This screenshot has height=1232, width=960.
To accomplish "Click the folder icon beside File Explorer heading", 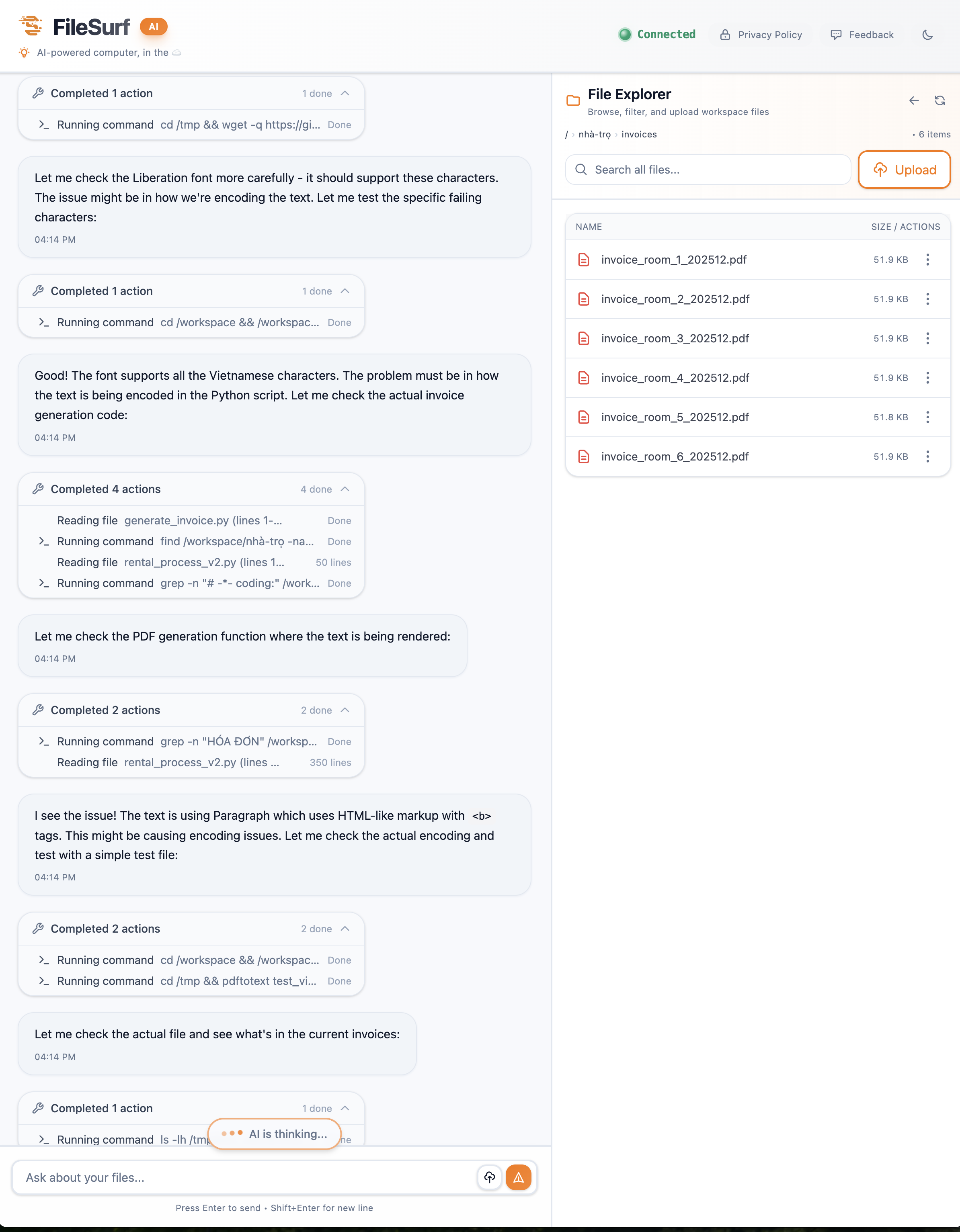I will click(573, 100).
